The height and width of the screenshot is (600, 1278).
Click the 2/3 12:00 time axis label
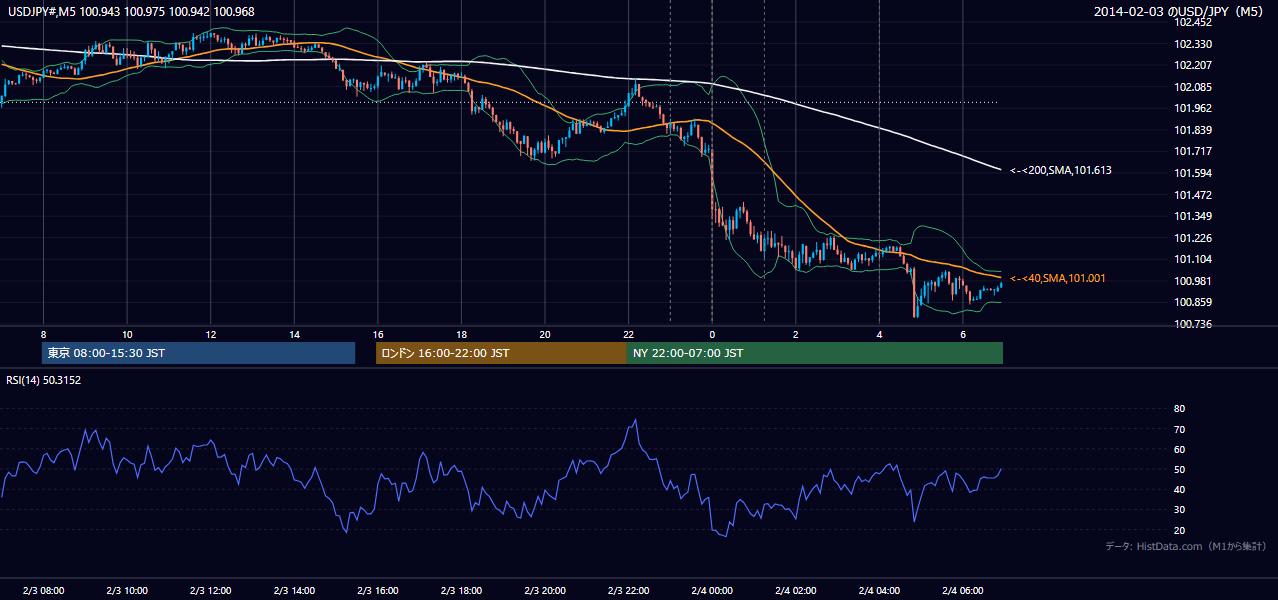coord(211,590)
